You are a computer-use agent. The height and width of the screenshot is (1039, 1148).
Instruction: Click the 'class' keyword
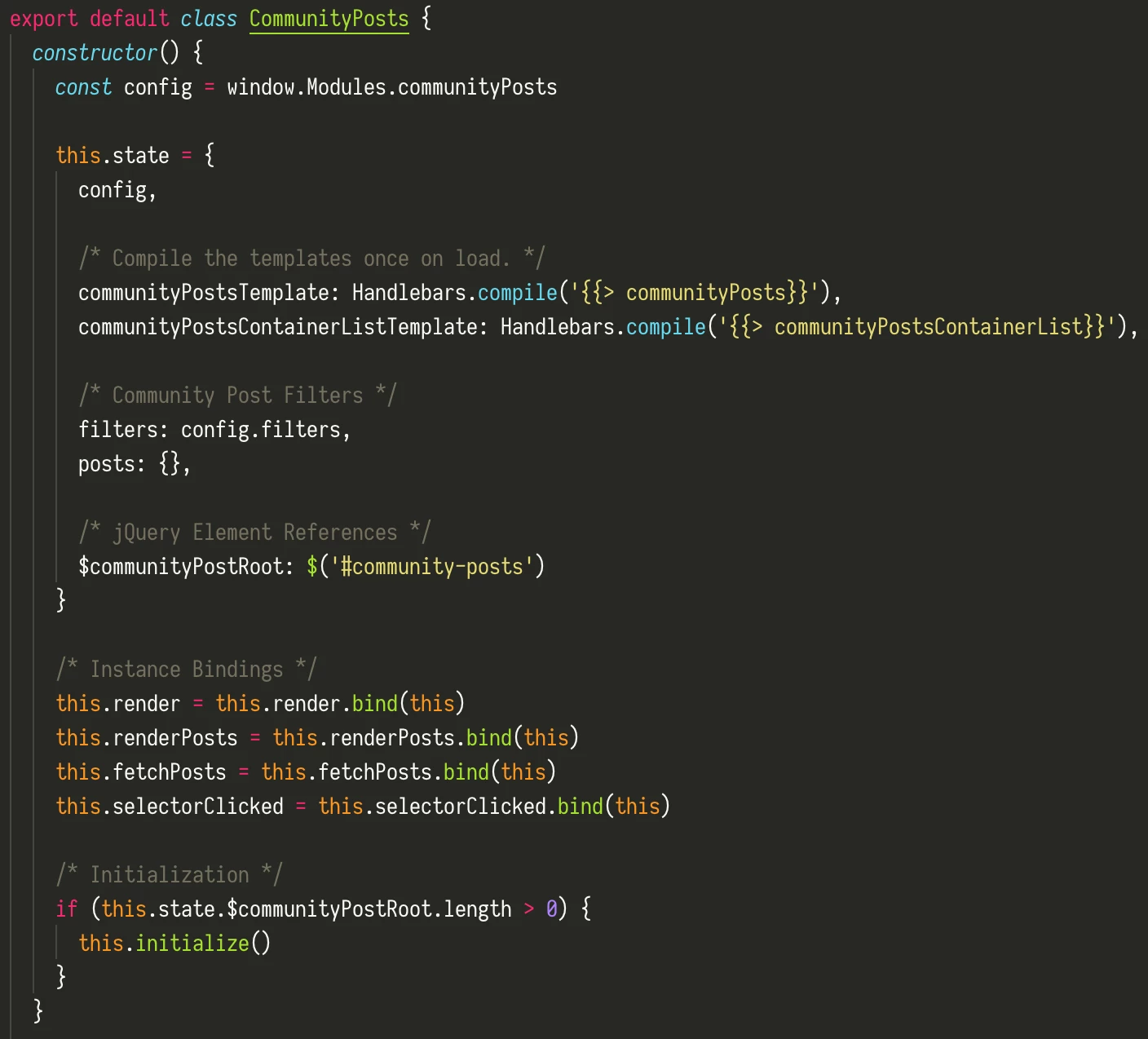point(209,19)
